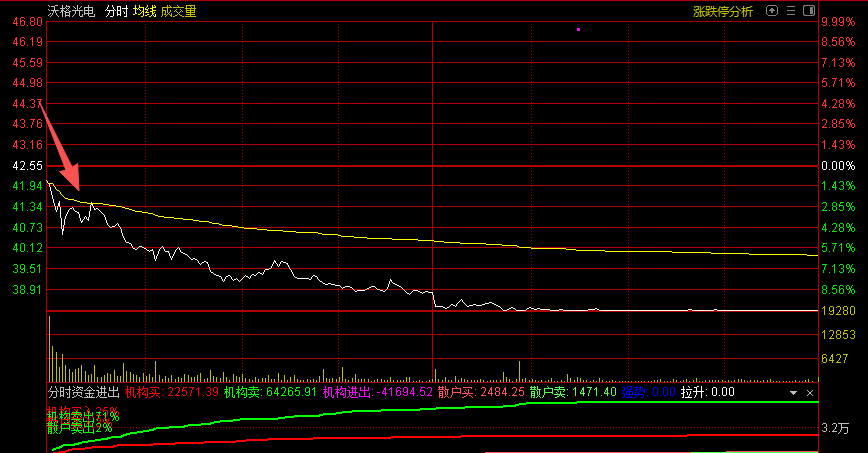This screenshot has height=453, width=868.
Task: Toggle the 成交量 volume label
Action: click(x=178, y=11)
